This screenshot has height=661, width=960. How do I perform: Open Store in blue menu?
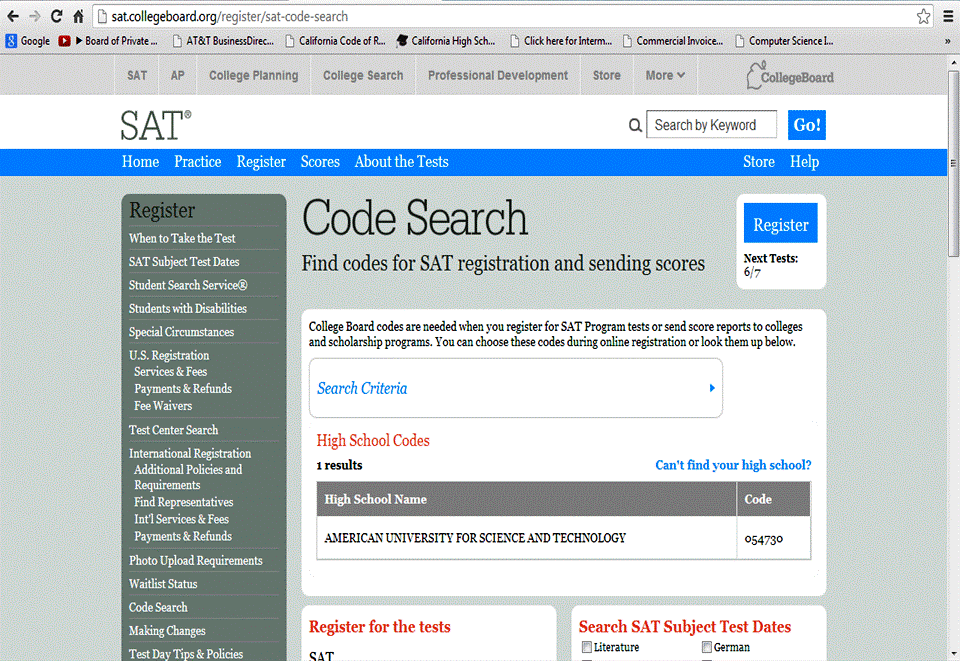[759, 162]
